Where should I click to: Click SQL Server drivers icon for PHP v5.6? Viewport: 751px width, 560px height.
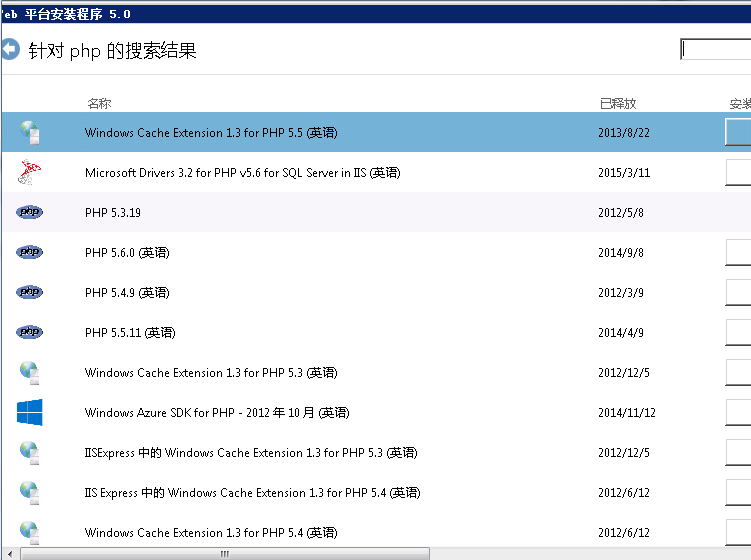pos(29,172)
